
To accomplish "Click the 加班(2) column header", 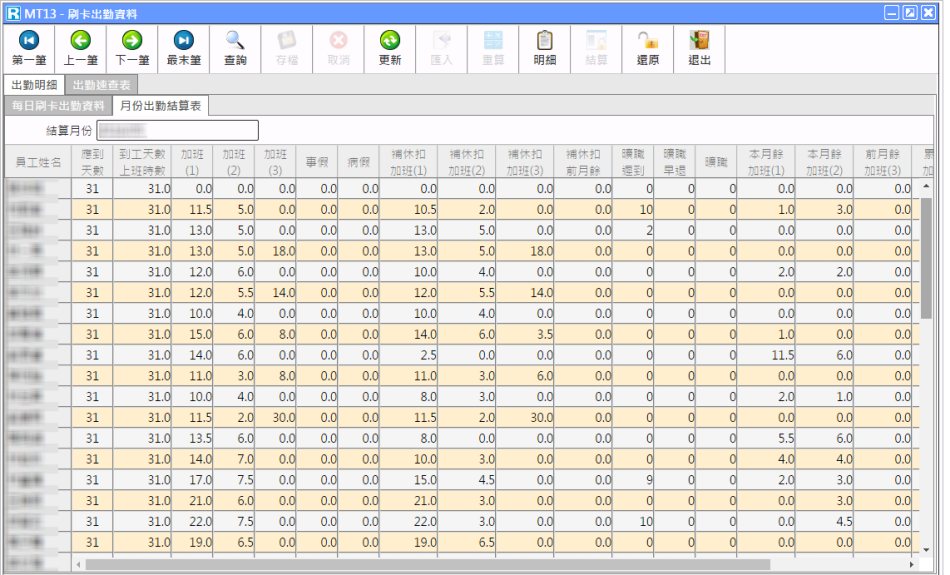I will point(234,162).
